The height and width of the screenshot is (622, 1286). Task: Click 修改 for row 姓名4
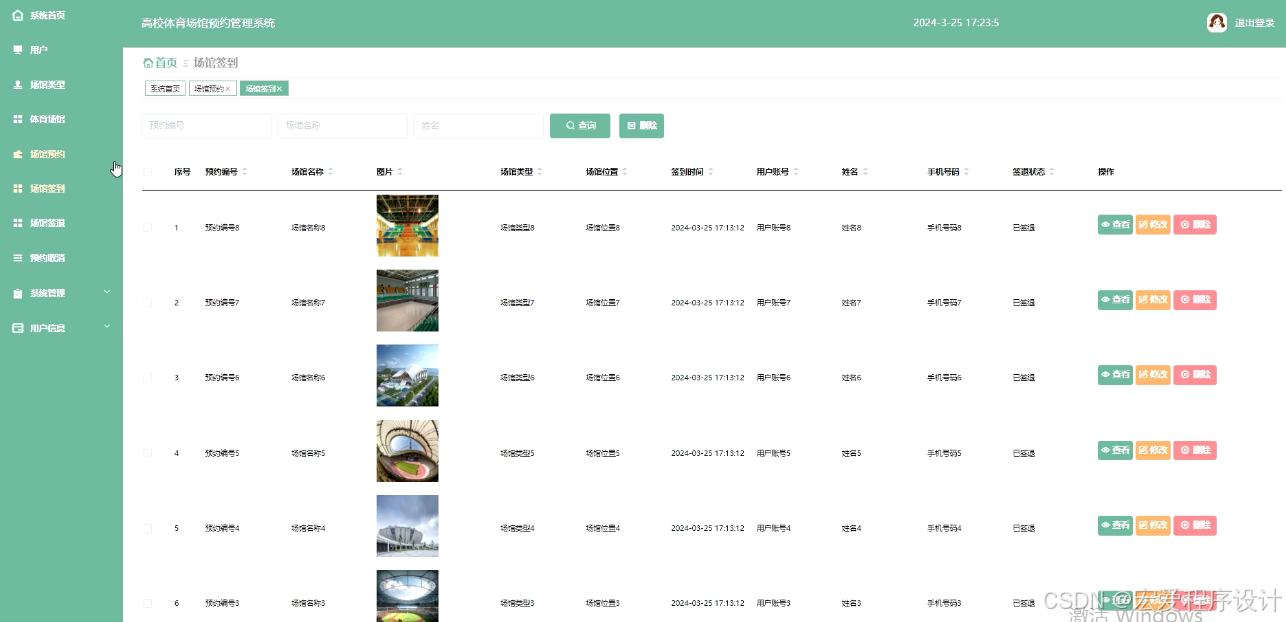click(x=1153, y=525)
